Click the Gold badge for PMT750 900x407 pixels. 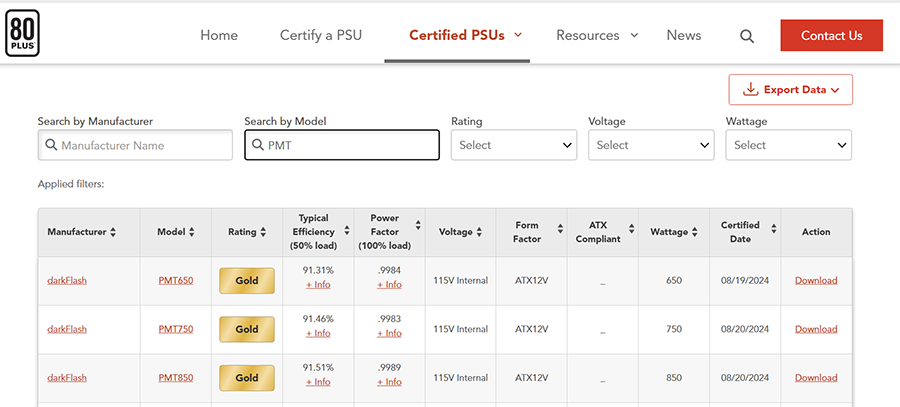pos(247,330)
